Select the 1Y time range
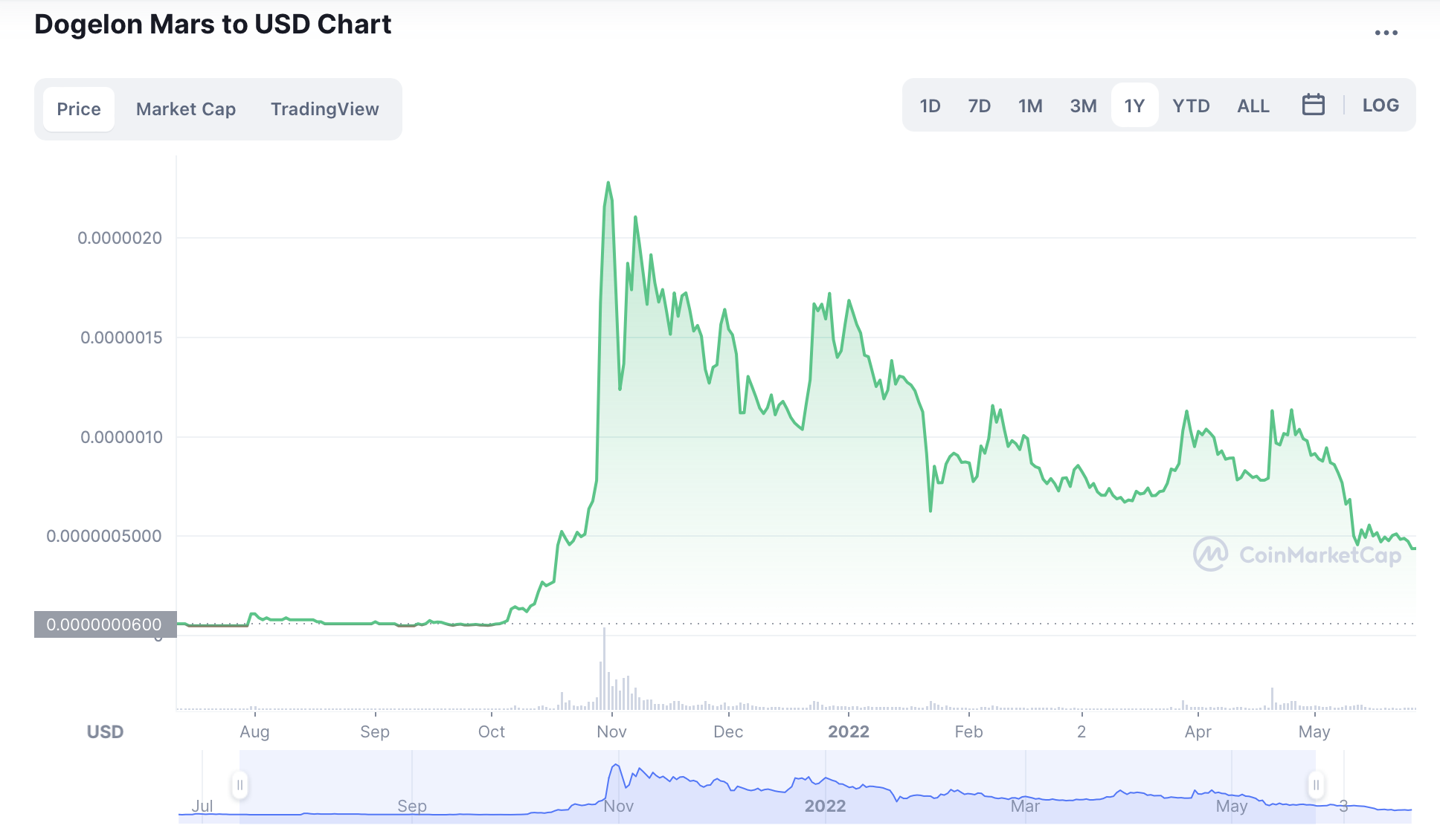Image resolution: width=1440 pixels, height=840 pixels. (x=1134, y=106)
